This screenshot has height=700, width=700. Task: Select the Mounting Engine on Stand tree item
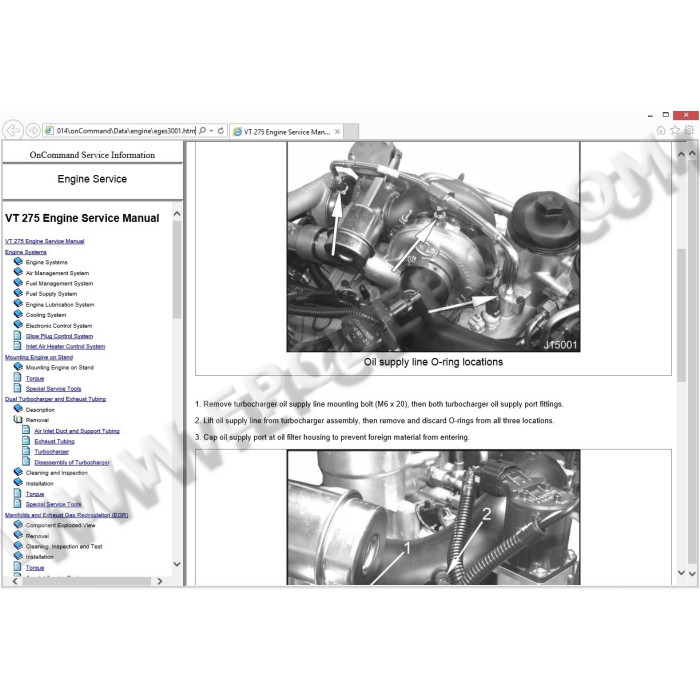point(59,367)
